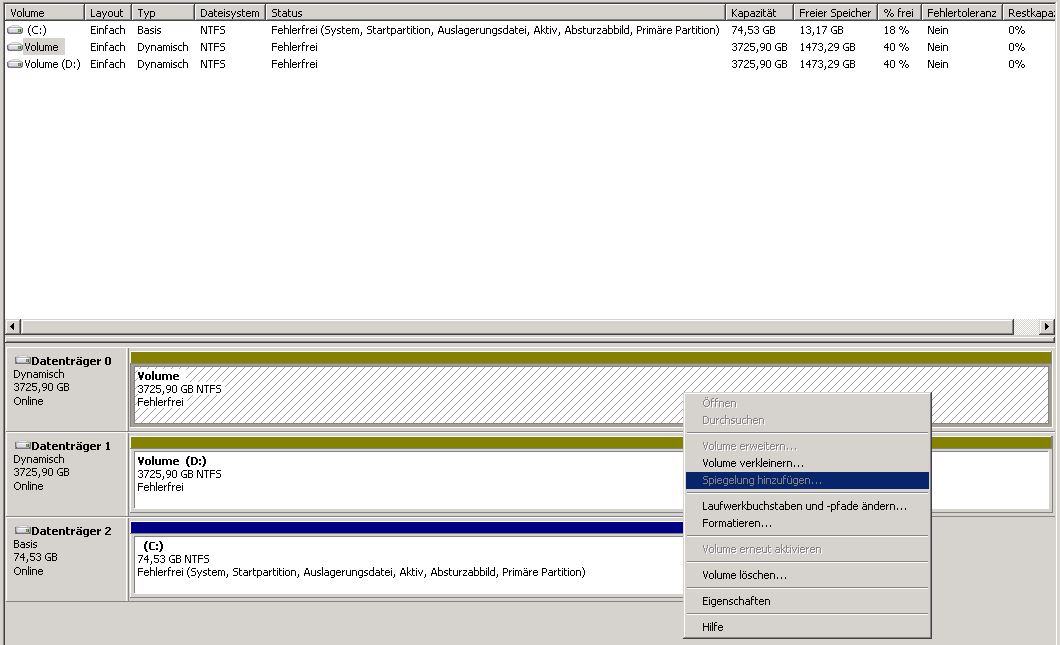Open 'Laufwerkbuchstaben und -pfade ändern...'
Image resolution: width=1060 pixels, height=645 pixels.
(807, 506)
